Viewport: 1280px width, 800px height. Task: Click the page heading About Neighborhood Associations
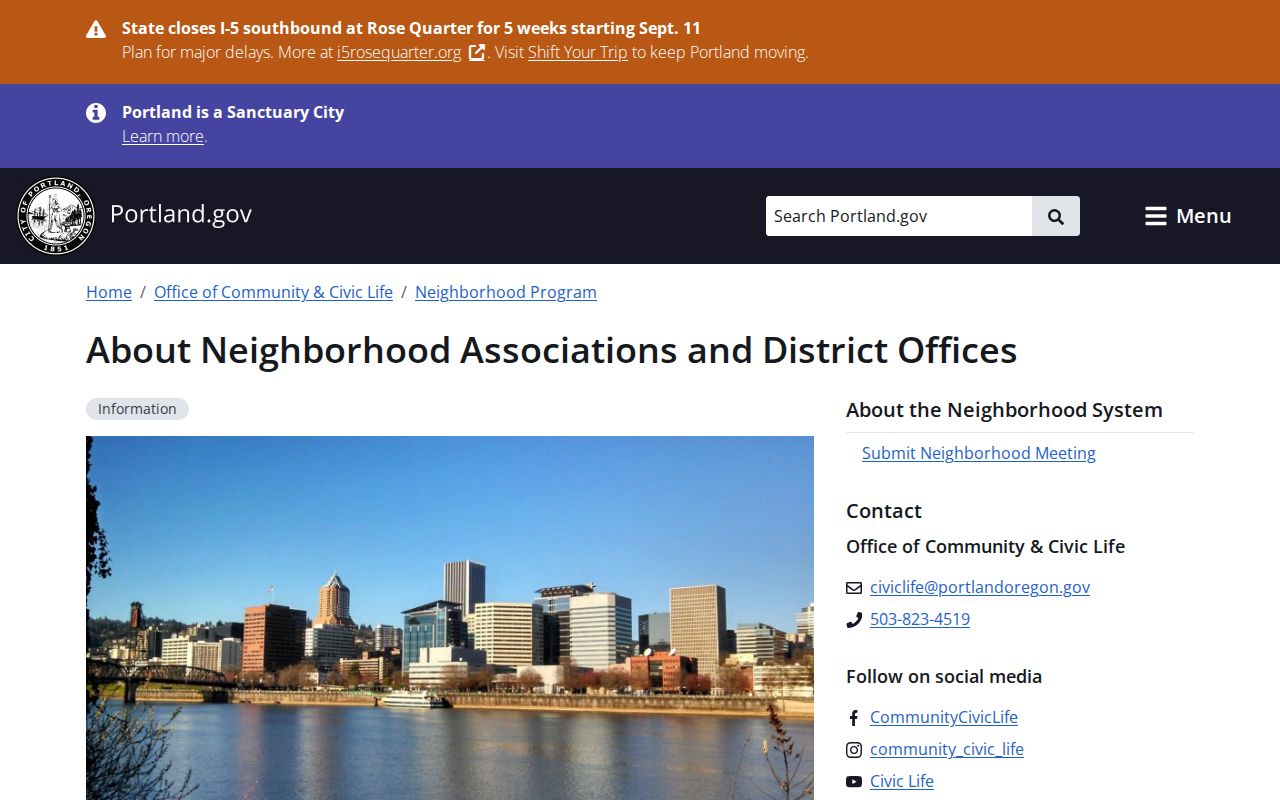[x=552, y=350]
